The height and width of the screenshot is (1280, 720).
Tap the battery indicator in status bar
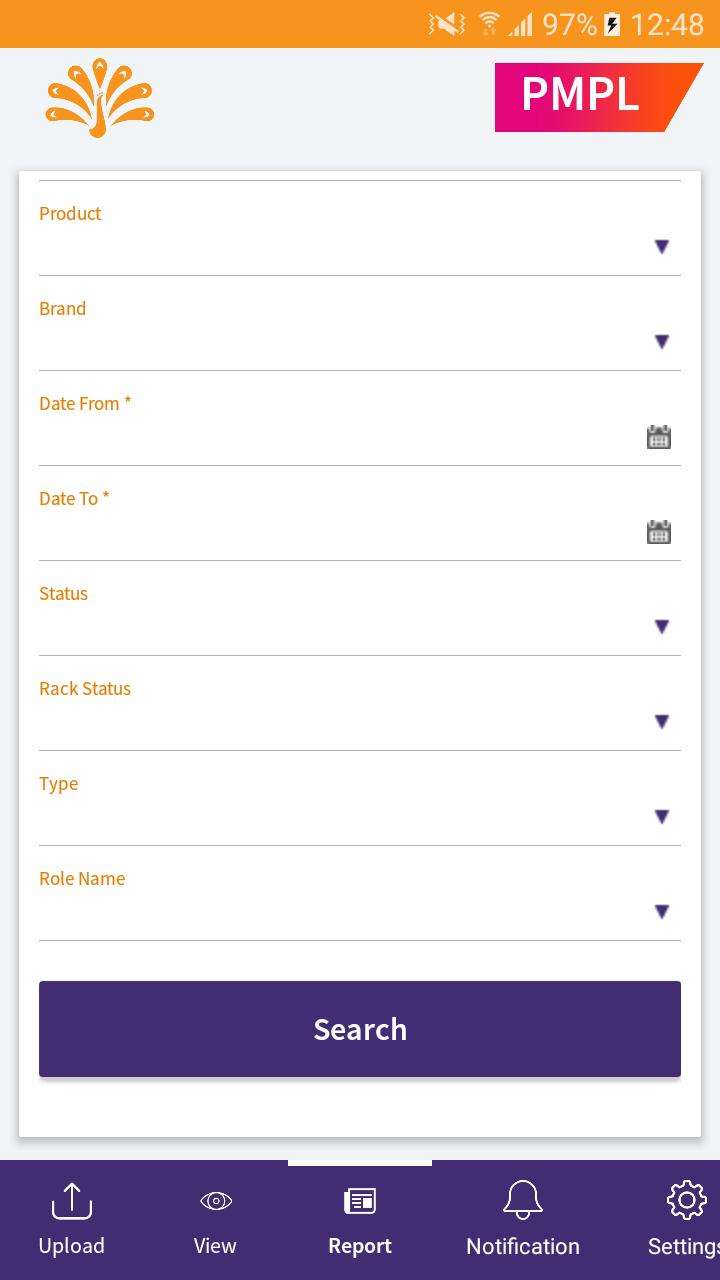click(x=613, y=24)
